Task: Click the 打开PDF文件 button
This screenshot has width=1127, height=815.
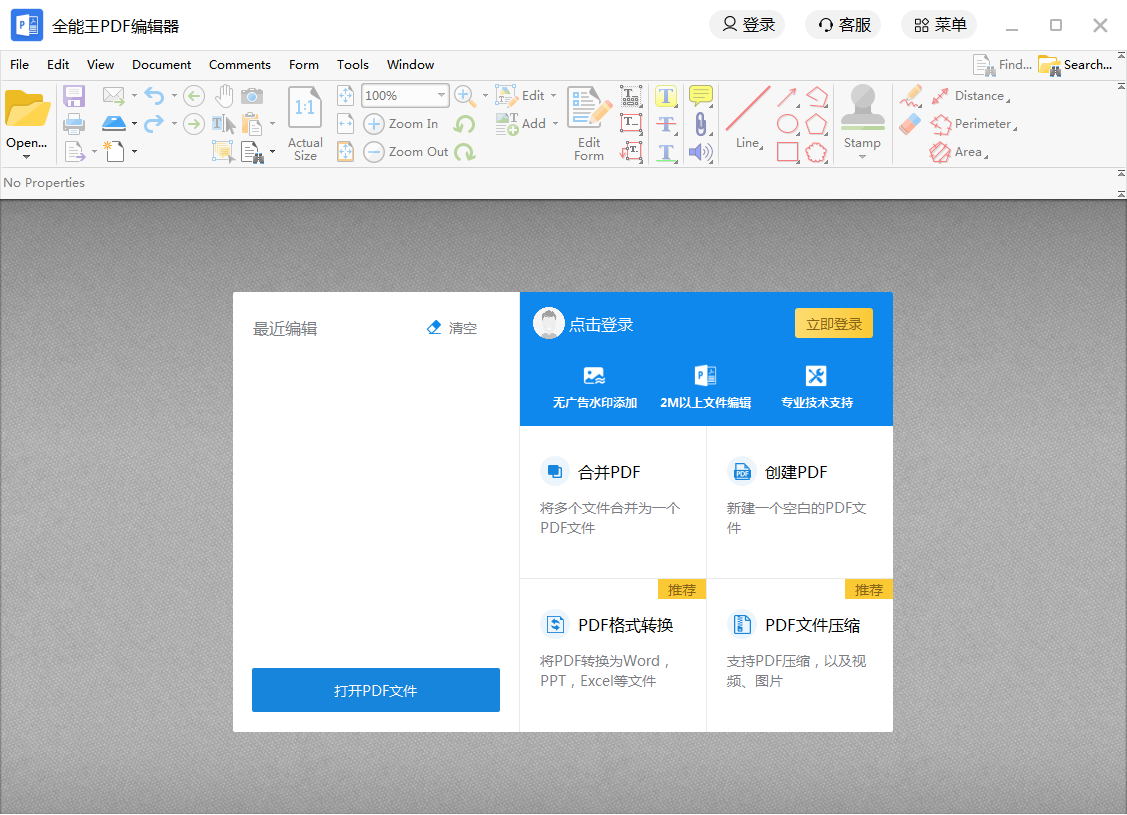Action: coord(375,690)
